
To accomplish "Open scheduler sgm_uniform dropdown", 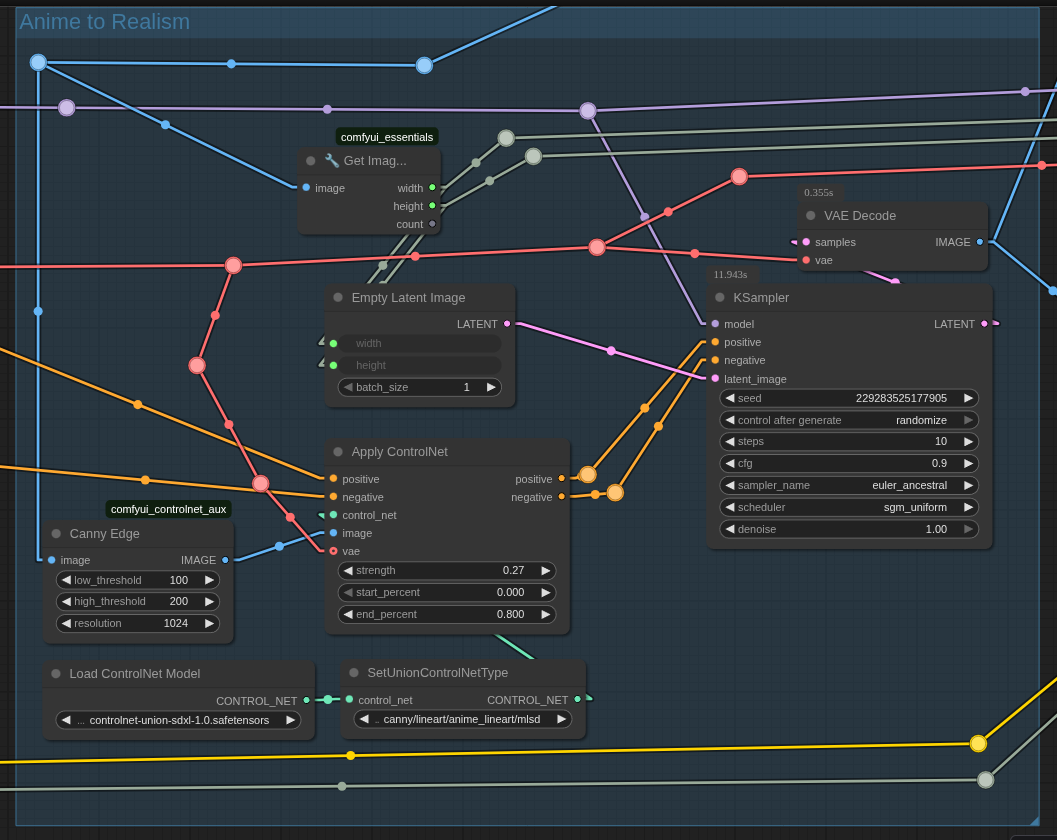I will coord(848,507).
